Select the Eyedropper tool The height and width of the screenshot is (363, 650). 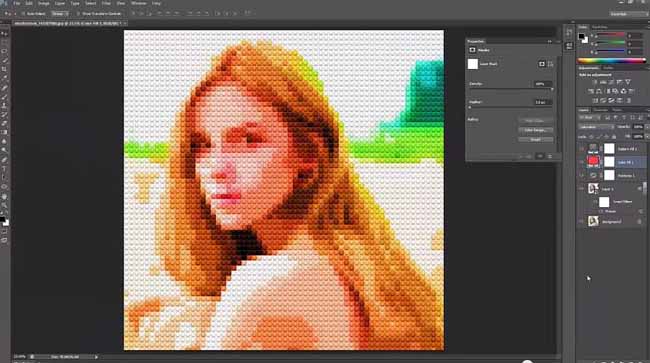[x=5, y=78]
